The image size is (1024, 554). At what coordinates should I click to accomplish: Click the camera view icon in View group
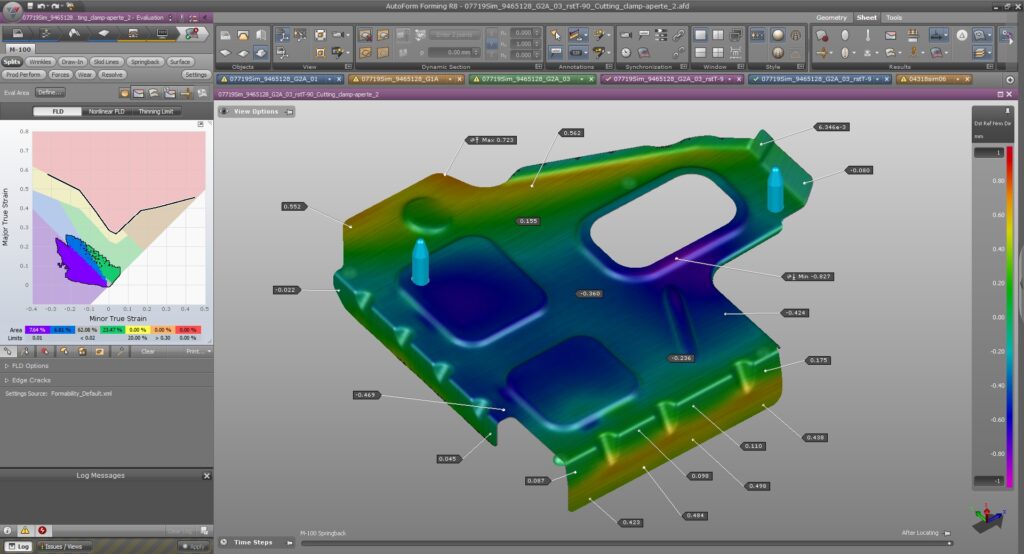(x=339, y=35)
